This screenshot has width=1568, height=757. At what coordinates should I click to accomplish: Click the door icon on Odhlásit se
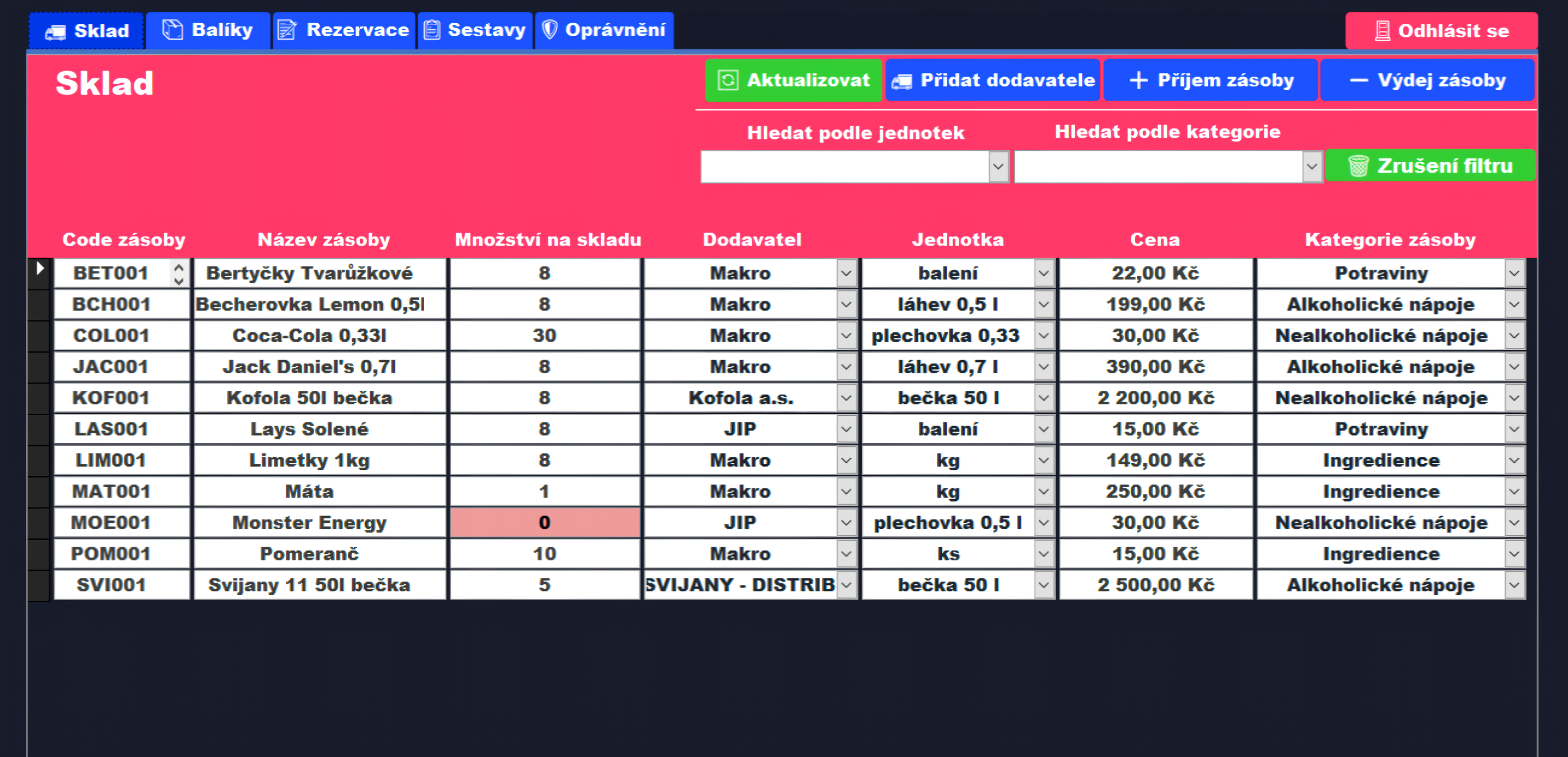coord(1382,31)
